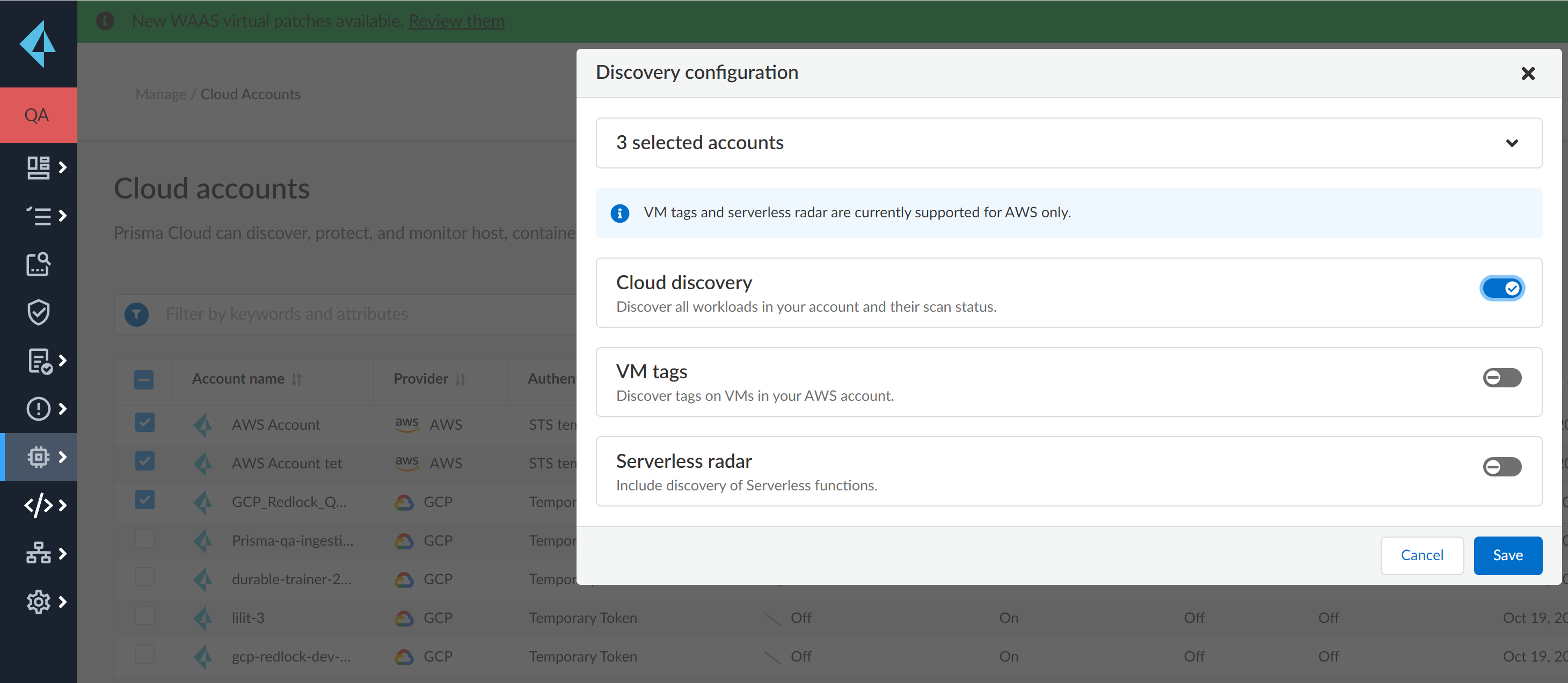
Task: Open the code security sidebar icon
Action: click(38, 505)
